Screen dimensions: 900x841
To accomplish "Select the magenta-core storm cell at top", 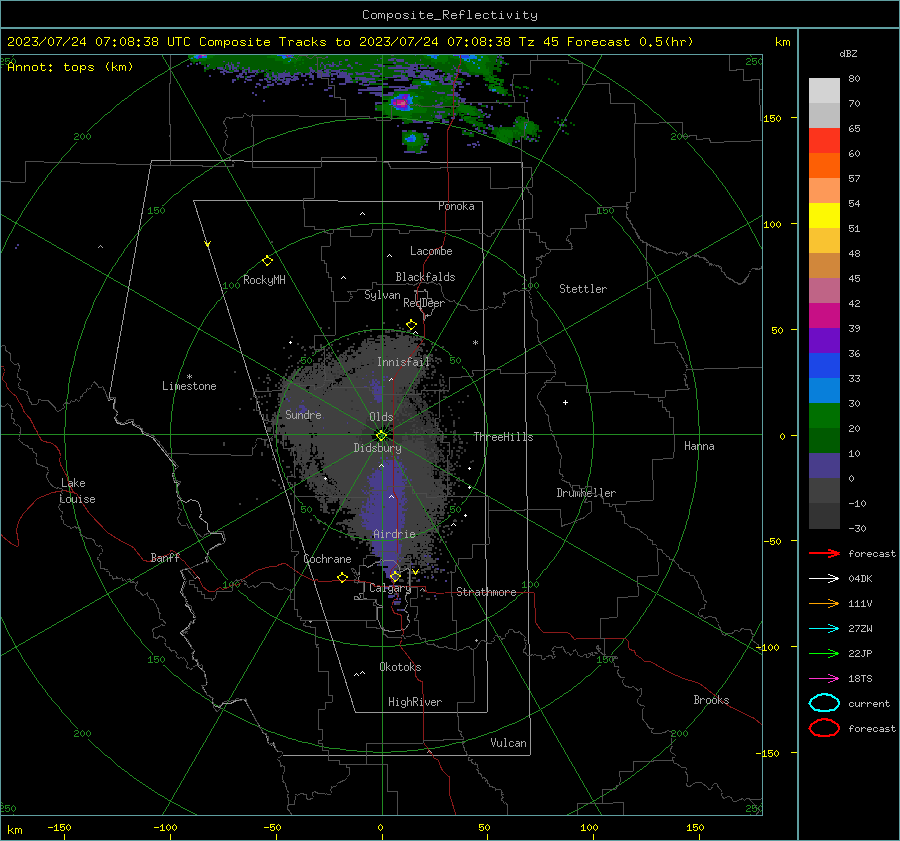I will pos(401,103).
